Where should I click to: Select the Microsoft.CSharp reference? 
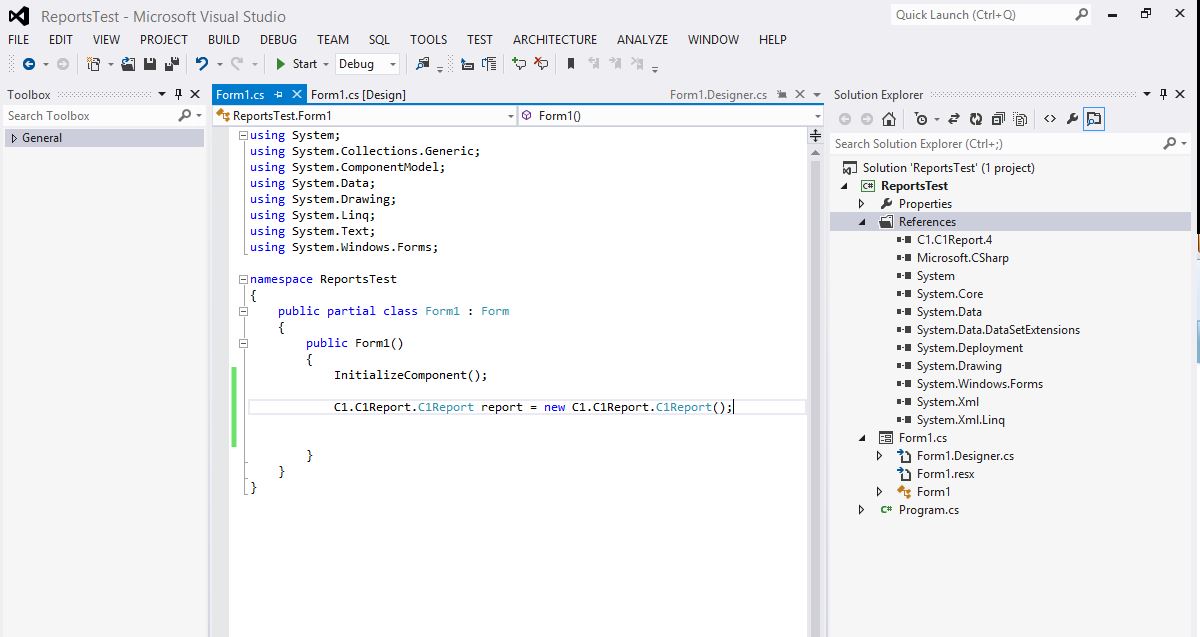(x=962, y=258)
